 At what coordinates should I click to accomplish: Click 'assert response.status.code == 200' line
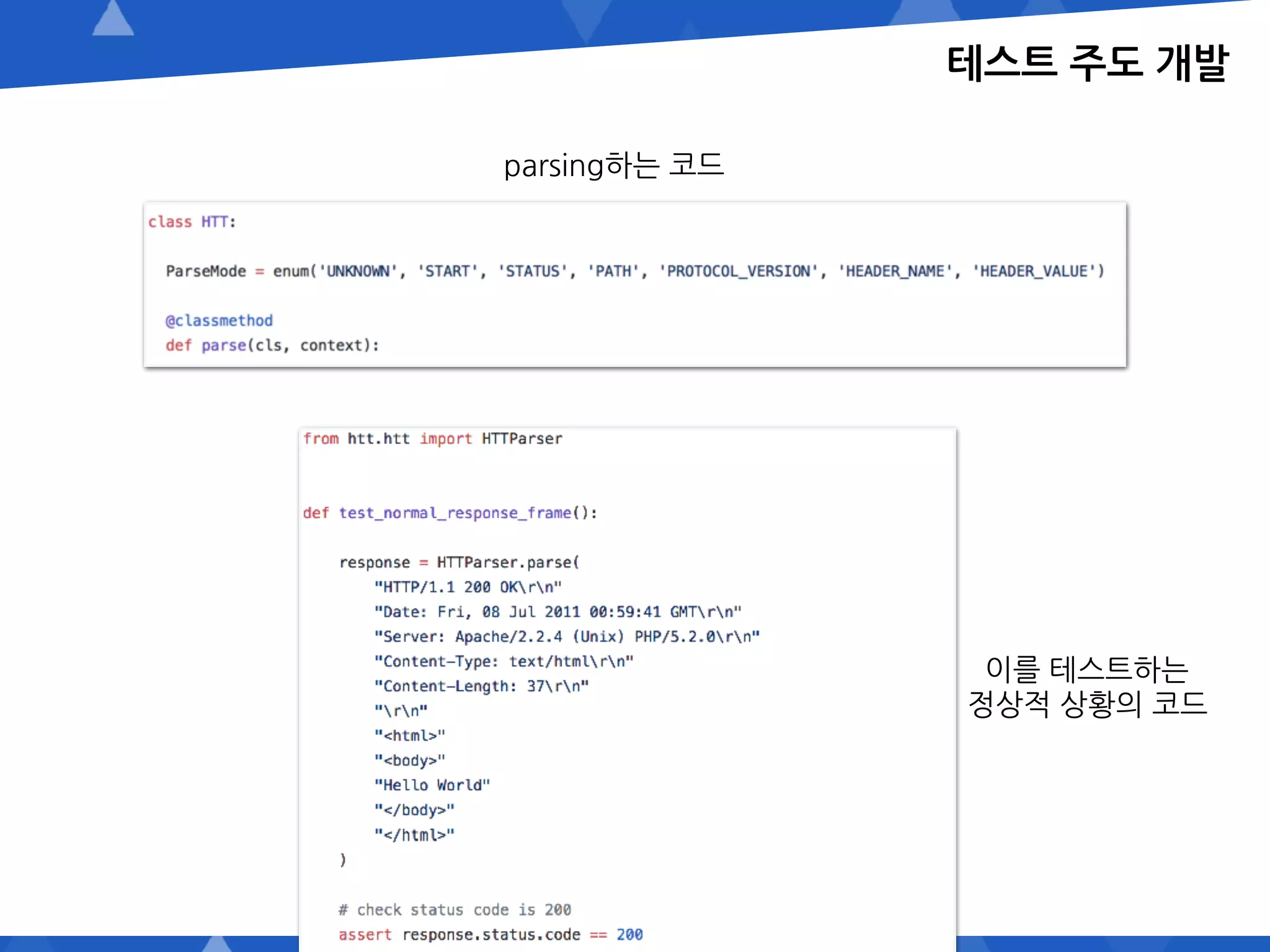click(491, 935)
